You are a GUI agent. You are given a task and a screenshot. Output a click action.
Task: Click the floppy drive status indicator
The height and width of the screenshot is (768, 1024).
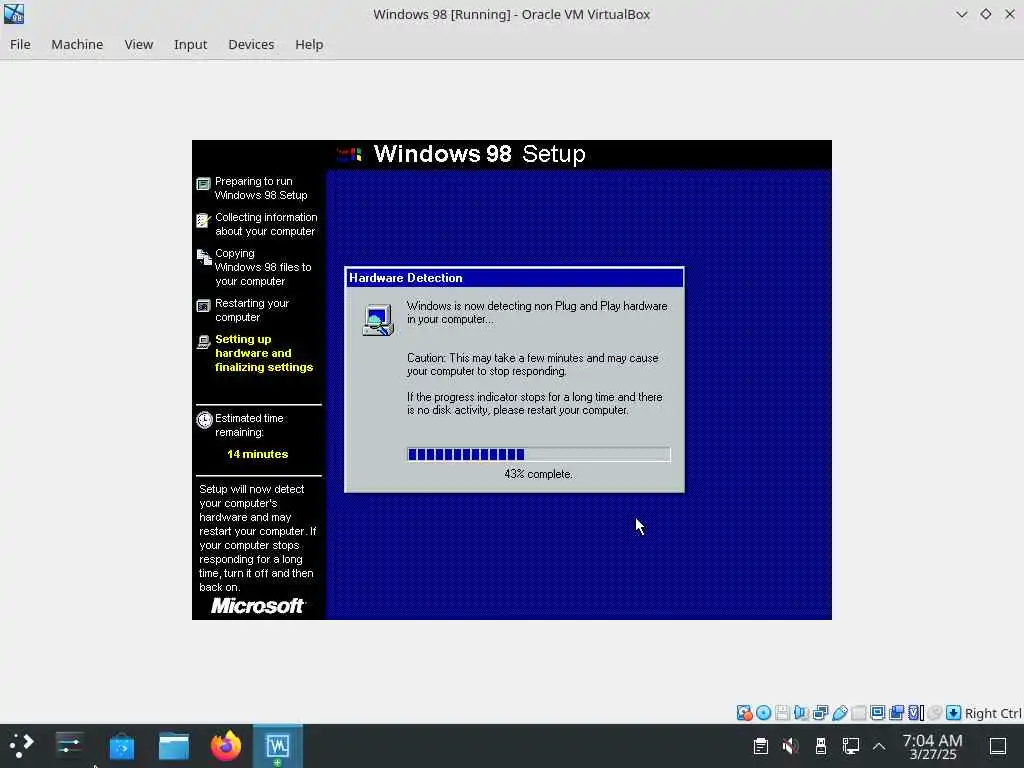point(782,712)
